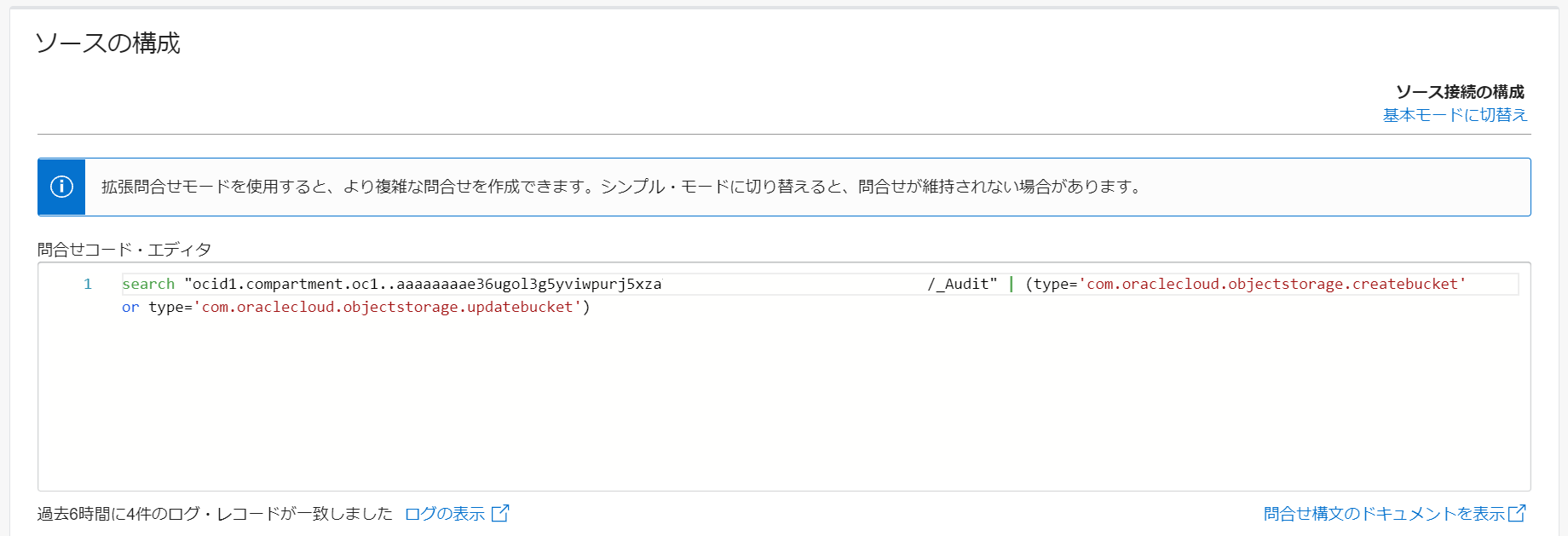Place cursor on the search keyword
1568x536 pixels.
click(x=148, y=284)
